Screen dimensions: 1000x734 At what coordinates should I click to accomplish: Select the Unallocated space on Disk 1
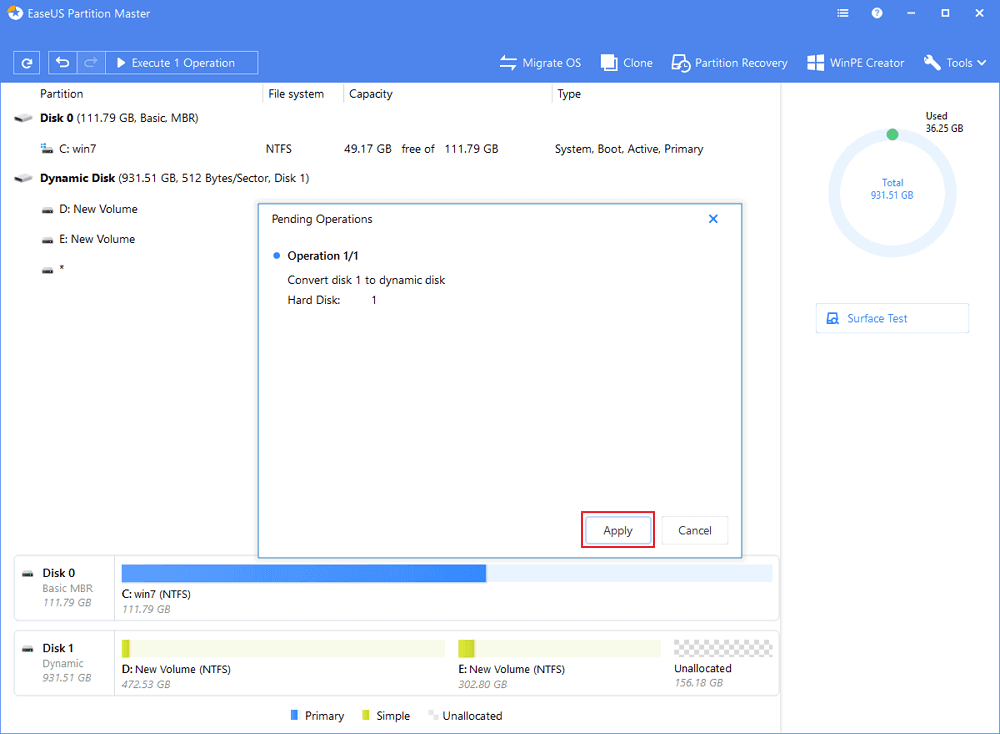pos(722,647)
